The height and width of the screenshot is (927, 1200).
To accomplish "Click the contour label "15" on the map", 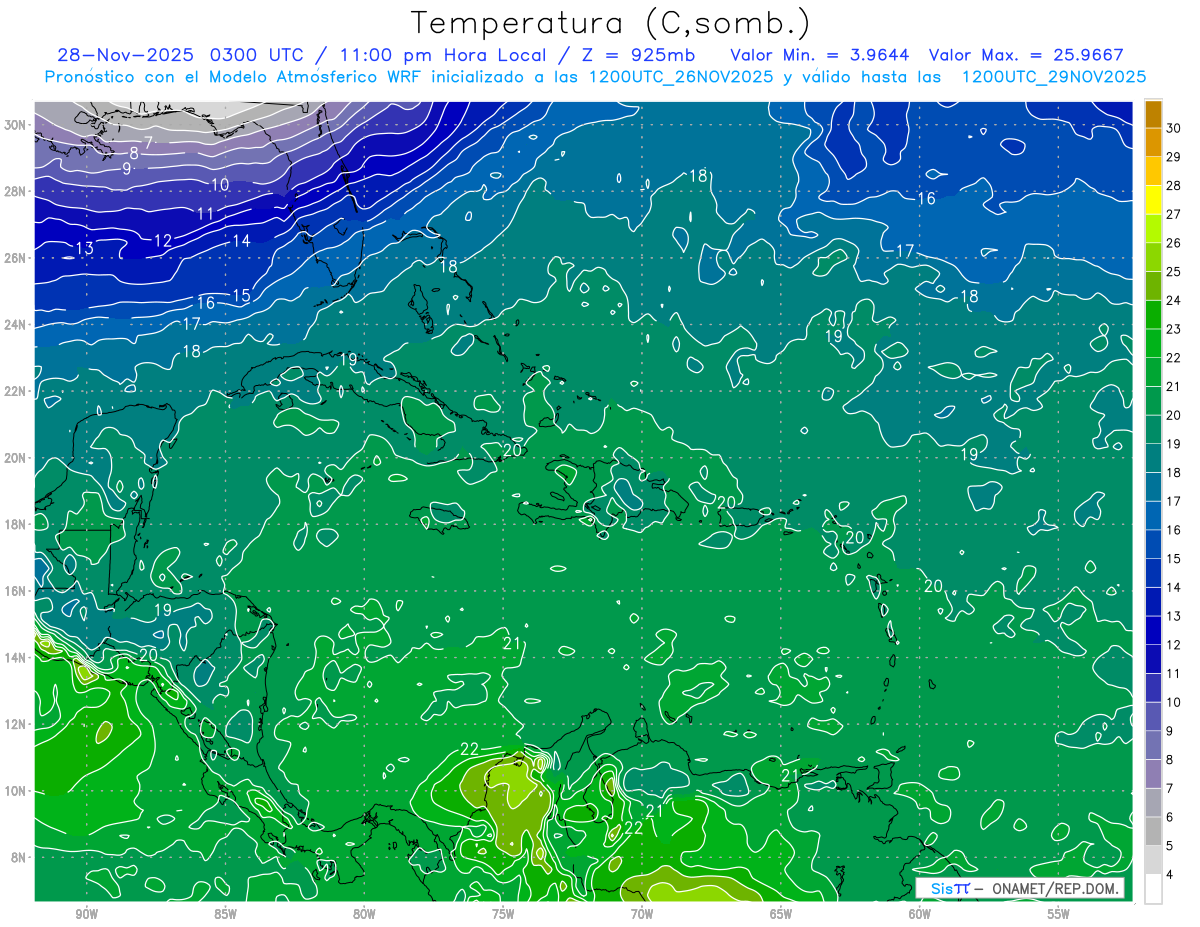I will click(241, 296).
